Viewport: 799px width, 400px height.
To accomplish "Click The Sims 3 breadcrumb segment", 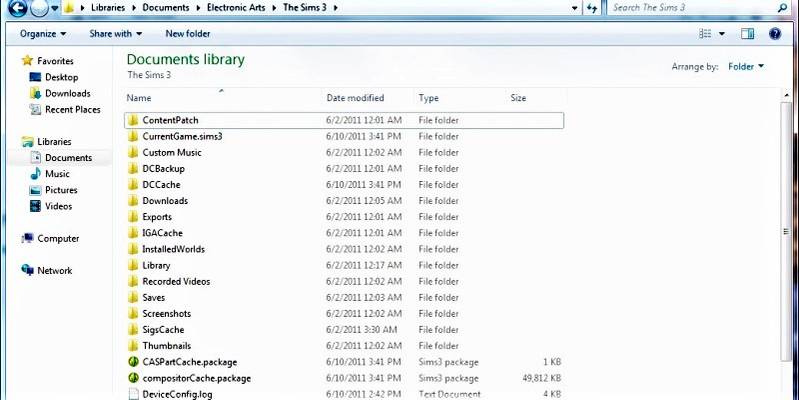I will tap(305, 8).
